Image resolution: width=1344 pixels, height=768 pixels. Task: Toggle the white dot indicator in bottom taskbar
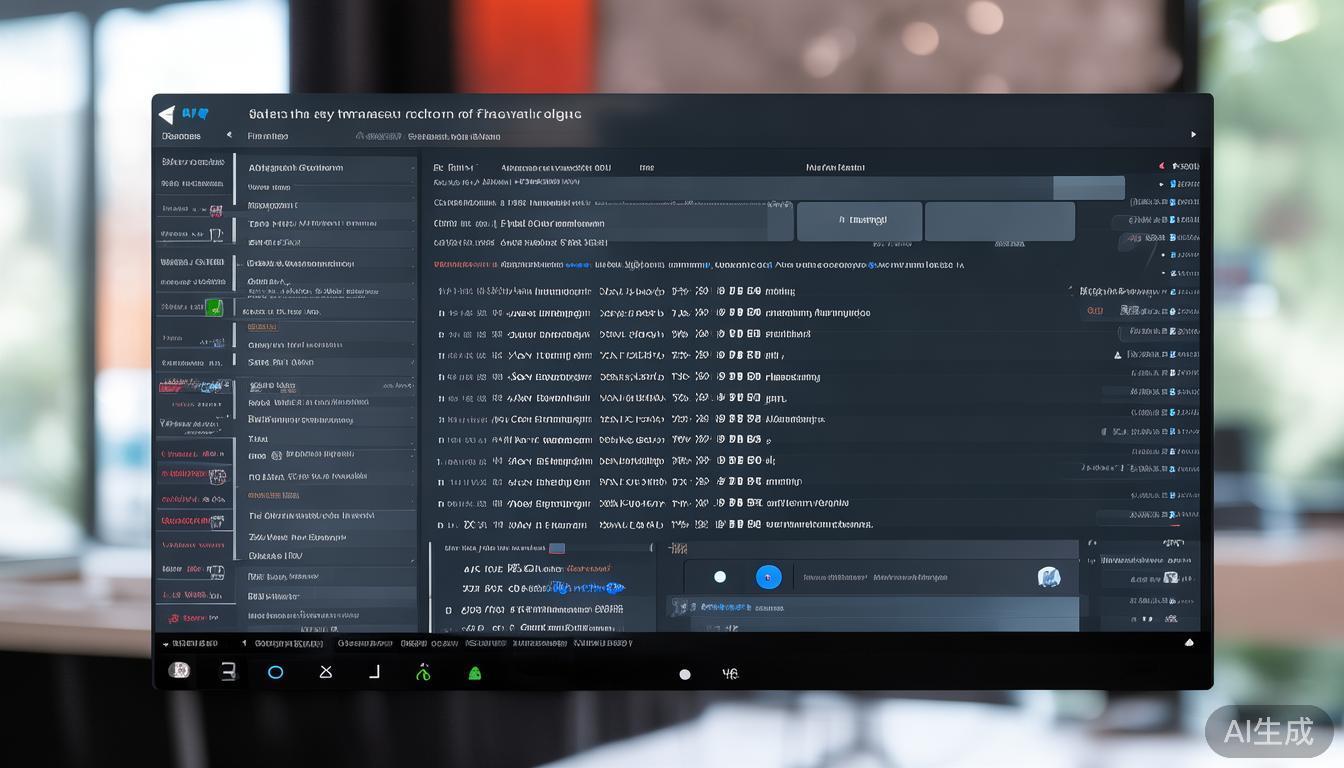[x=685, y=674]
